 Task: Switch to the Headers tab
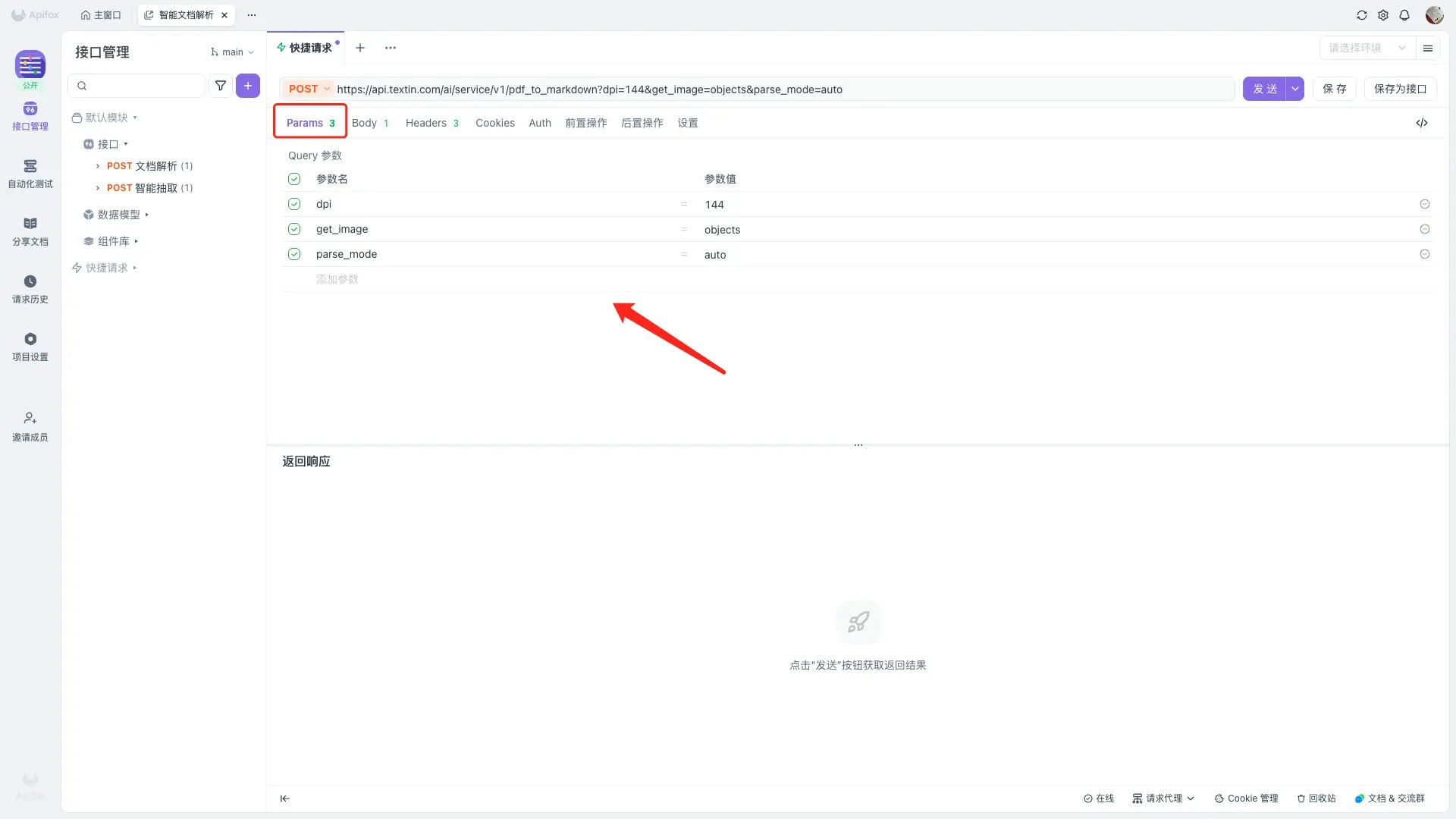431,123
